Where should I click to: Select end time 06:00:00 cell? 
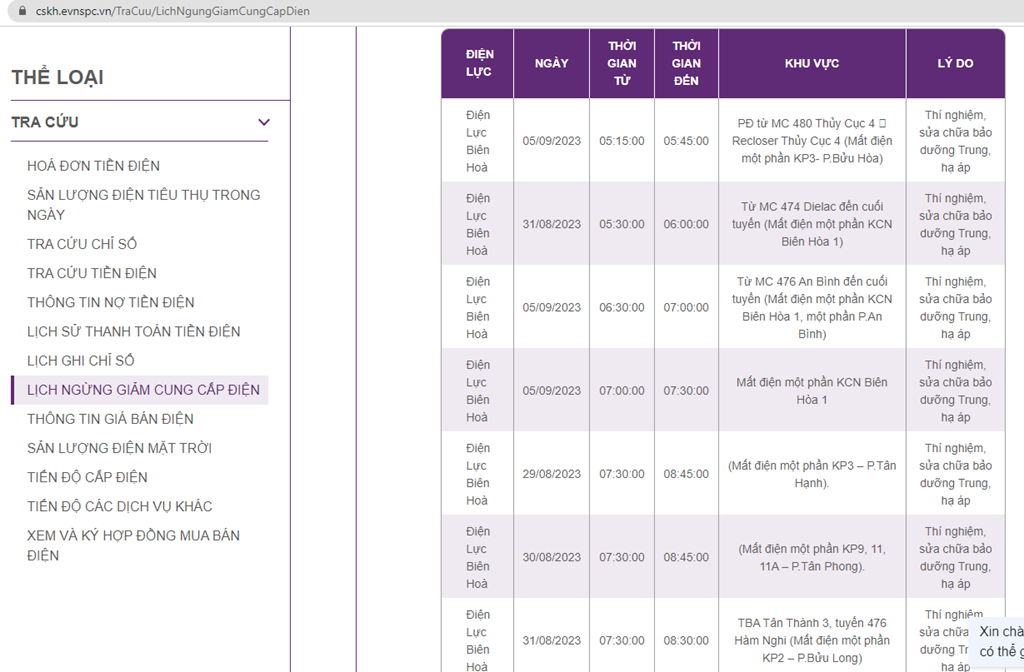click(686, 224)
